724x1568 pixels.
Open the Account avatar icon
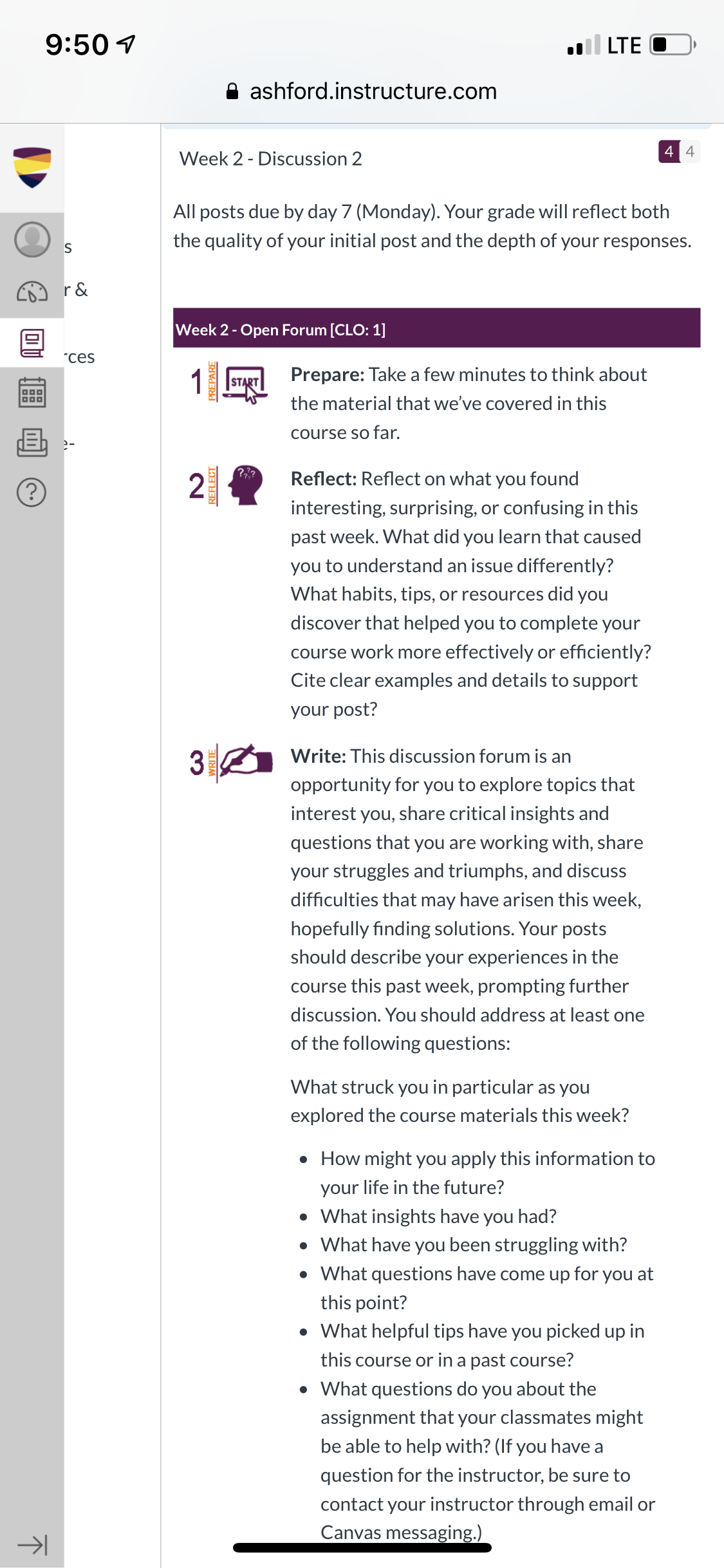pyautogui.click(x=32, y=239)
